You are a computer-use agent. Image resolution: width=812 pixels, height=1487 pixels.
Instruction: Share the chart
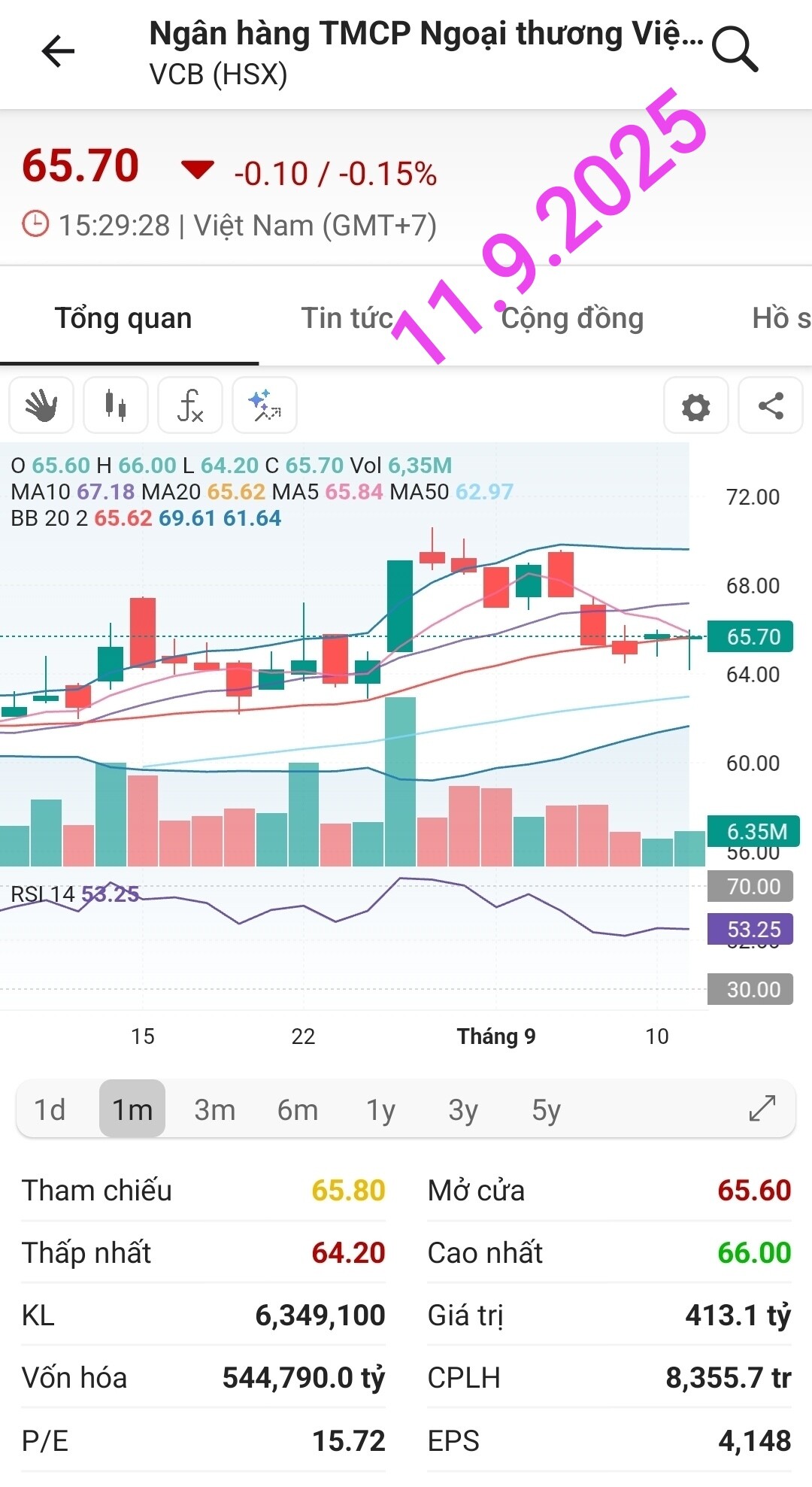[x=771, y=406]
